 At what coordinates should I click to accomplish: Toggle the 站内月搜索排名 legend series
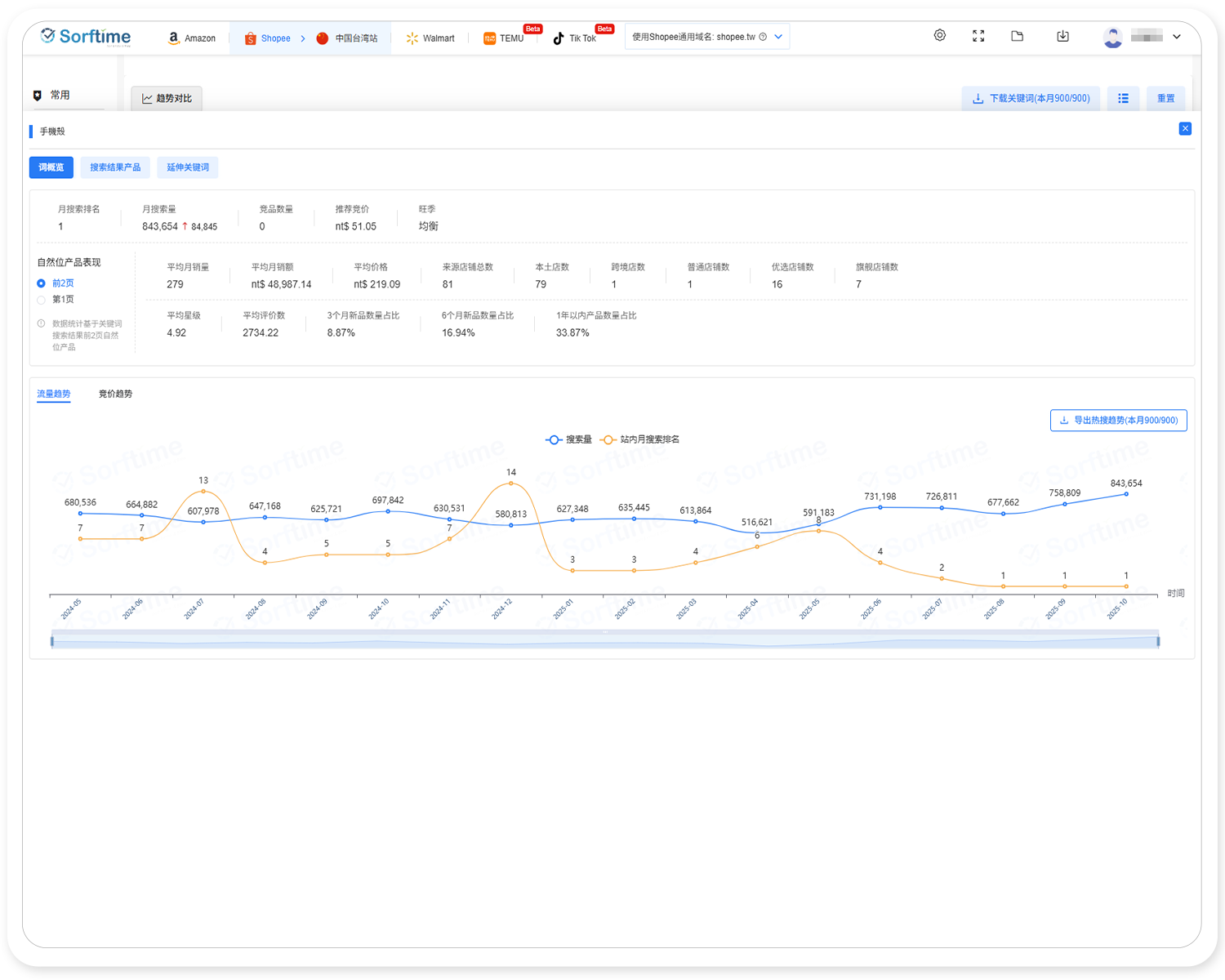[639, 439]
